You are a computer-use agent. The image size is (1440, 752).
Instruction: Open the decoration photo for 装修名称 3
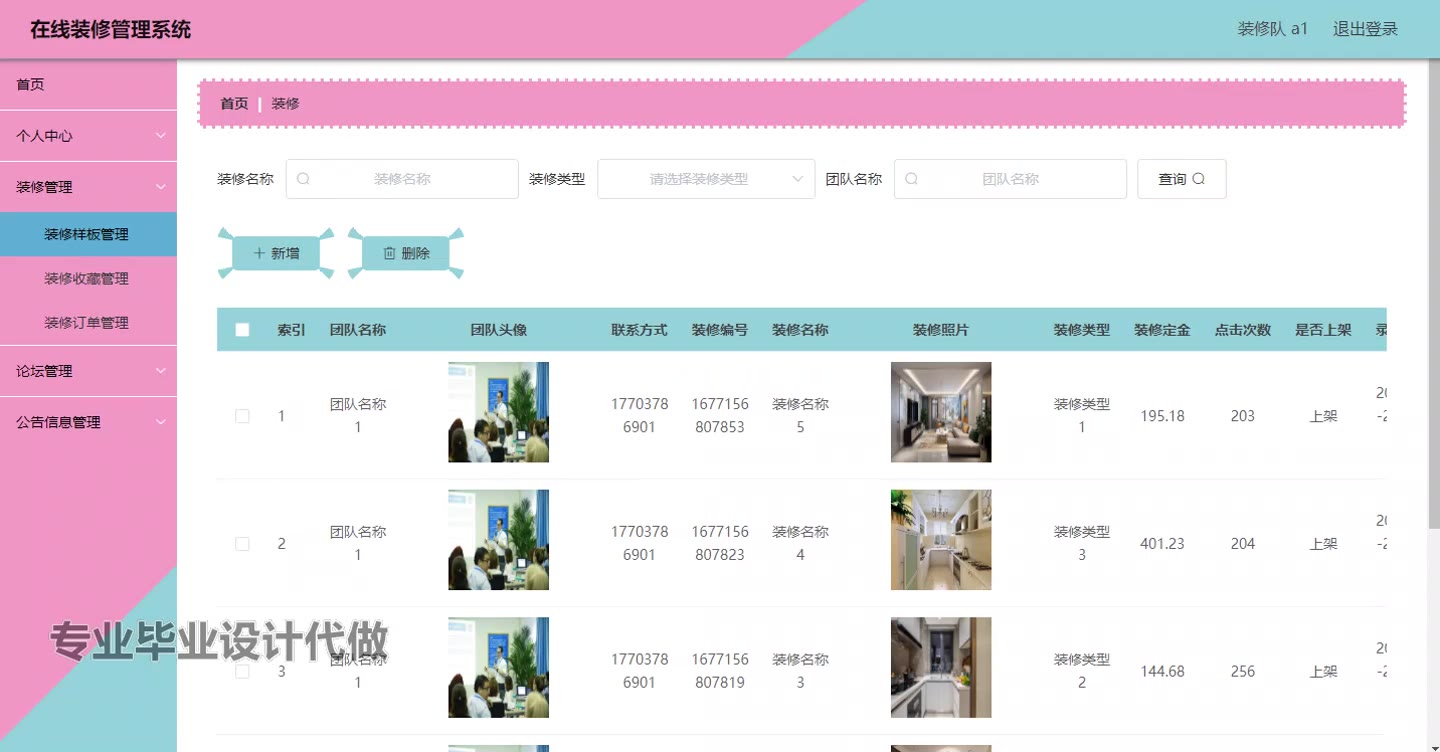pyautogui.click(x=941, y=667)
